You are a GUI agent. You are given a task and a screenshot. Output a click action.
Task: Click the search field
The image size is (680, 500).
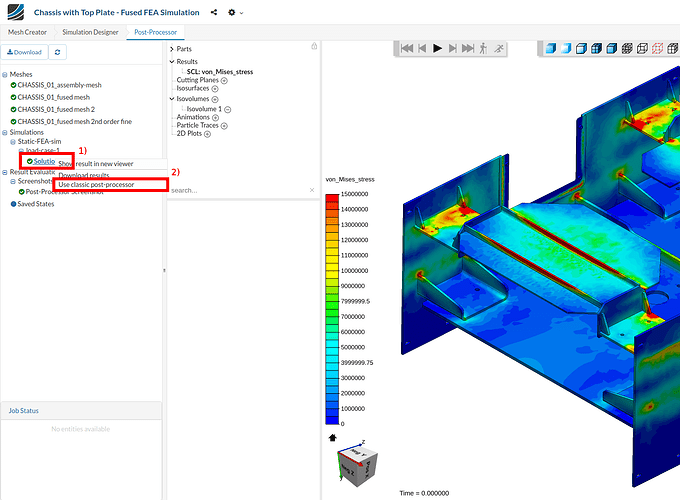coord(239,190)
